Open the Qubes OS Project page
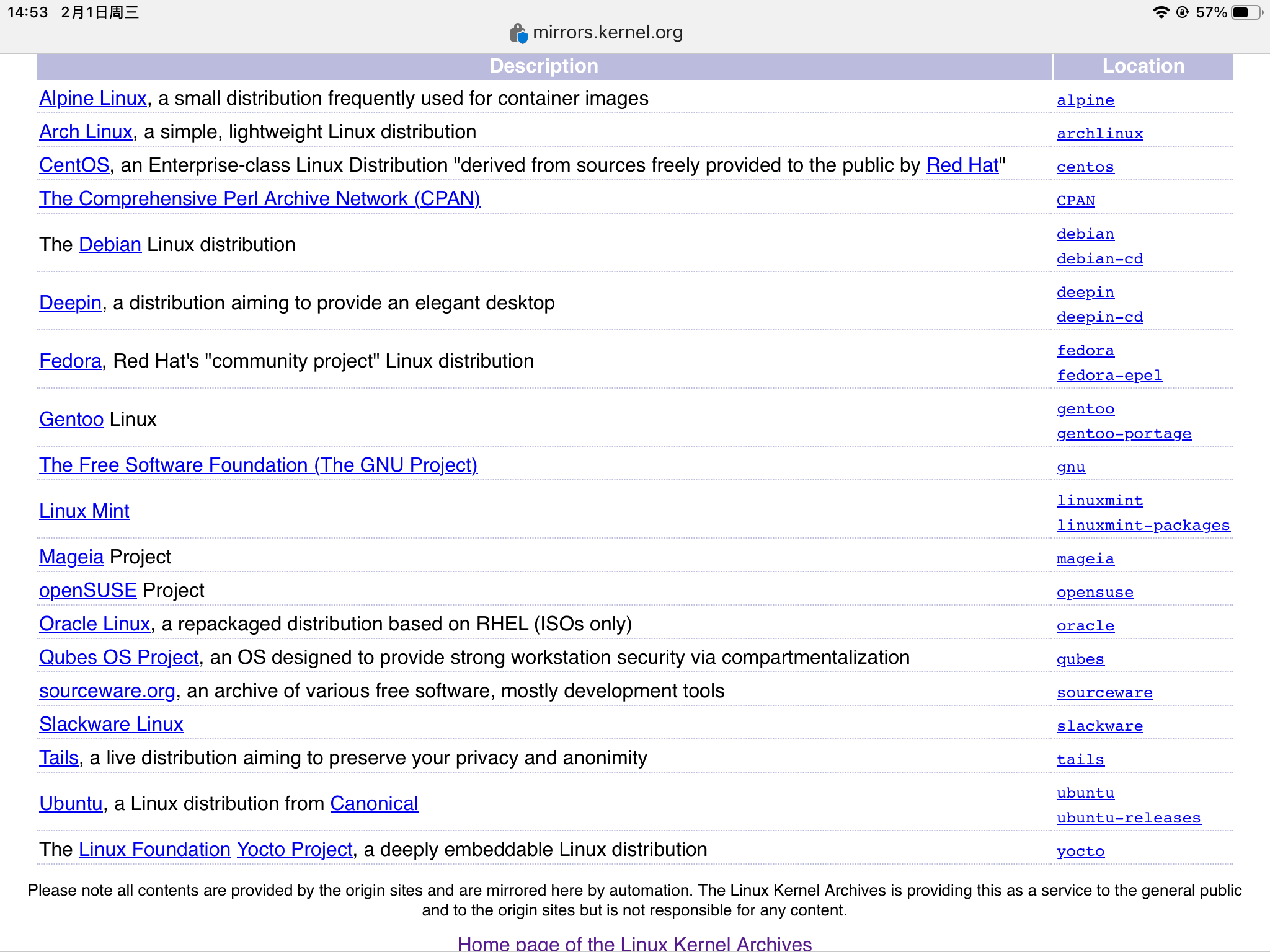 tap(118, 657)
